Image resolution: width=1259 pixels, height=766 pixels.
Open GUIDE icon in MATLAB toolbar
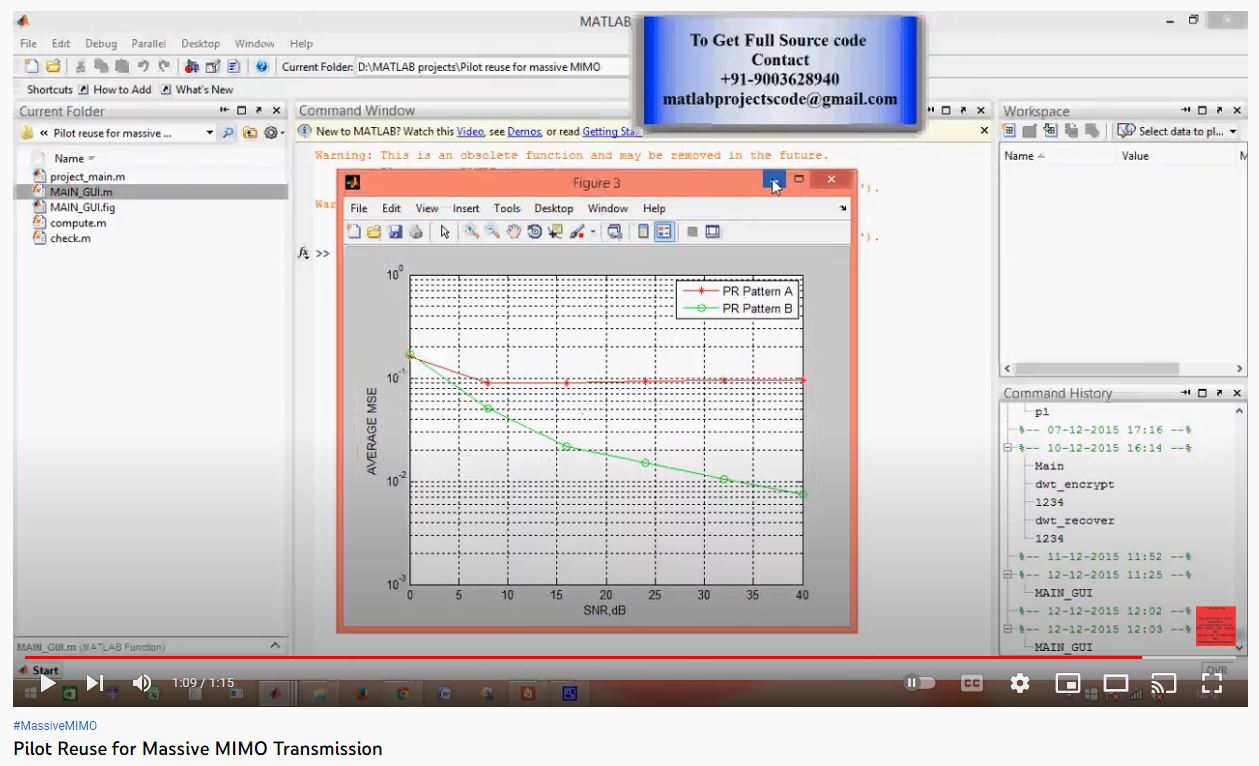[212, 67]
